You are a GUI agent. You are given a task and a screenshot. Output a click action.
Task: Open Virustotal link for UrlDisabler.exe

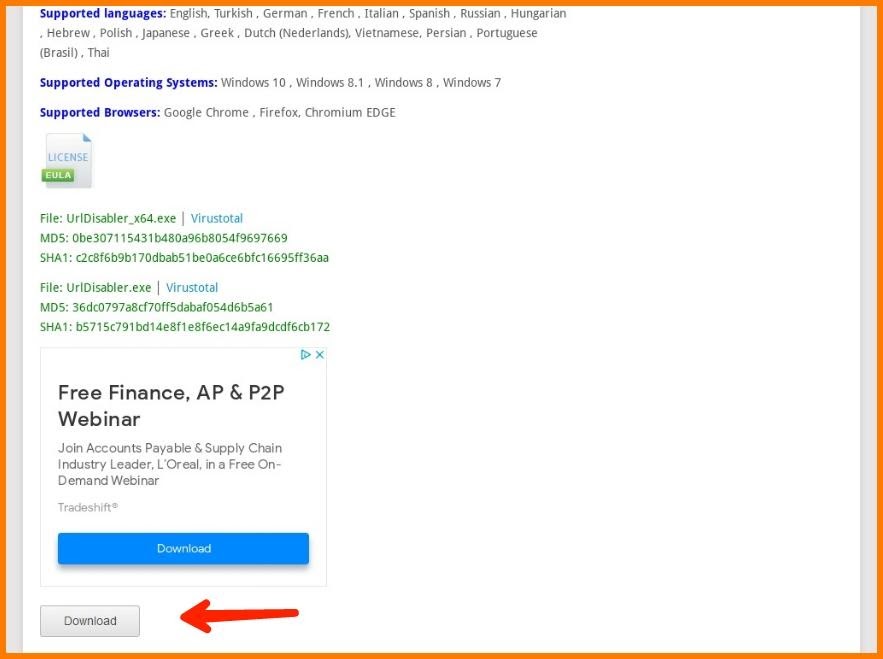click(x=192, y=288)
